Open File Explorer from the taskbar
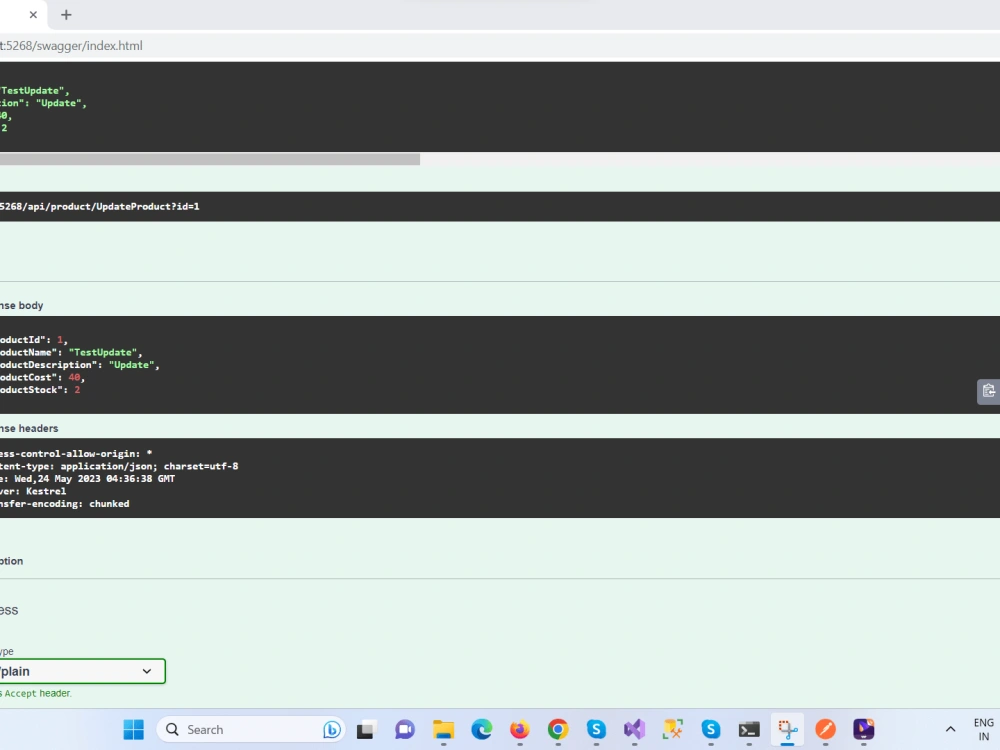 [x=444, y=729]
